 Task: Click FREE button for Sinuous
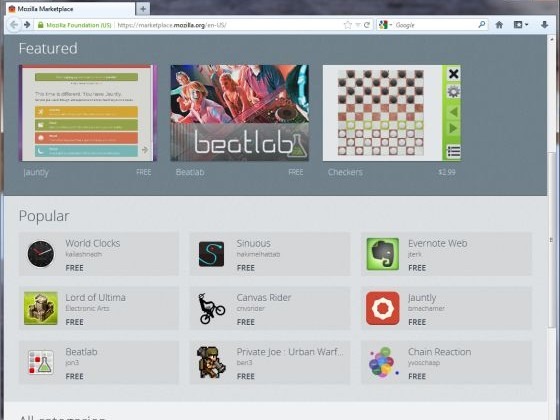pyautogui.click(x=246, y=268)
